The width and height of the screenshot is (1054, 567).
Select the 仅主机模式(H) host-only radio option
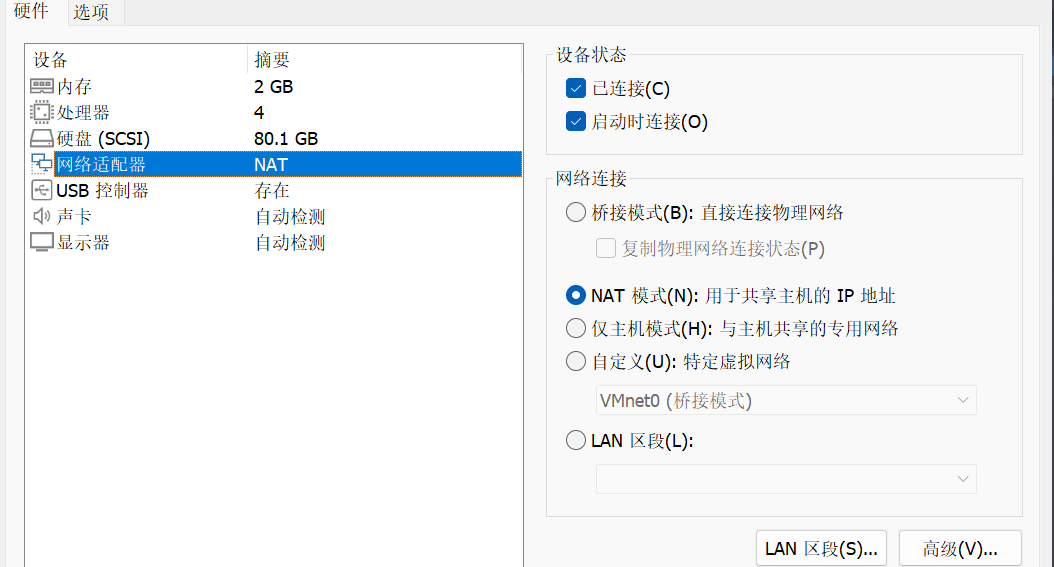coord(576,329)
